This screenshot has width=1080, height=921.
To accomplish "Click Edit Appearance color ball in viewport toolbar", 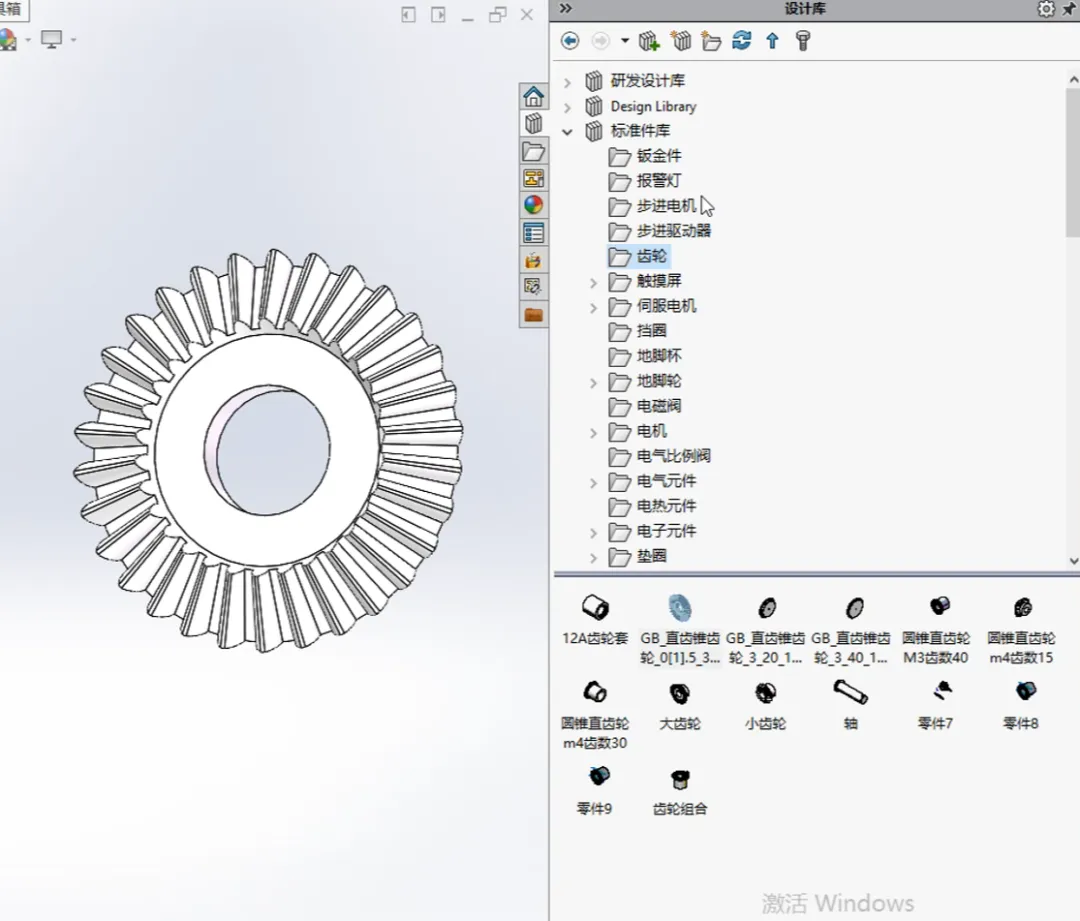I will (x=7, y=39).
